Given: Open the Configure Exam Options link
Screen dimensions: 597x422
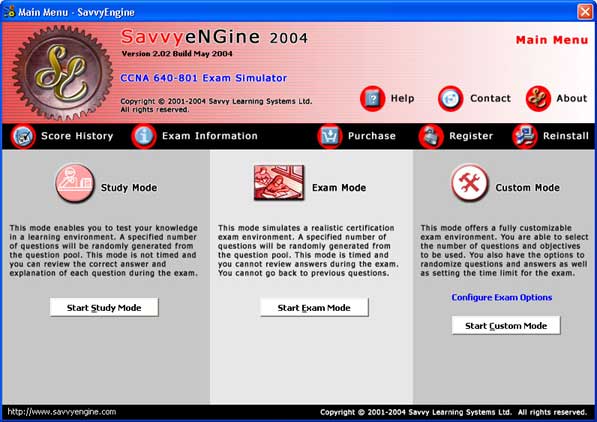Looking at the screenshot, I should tap(502, 297).
